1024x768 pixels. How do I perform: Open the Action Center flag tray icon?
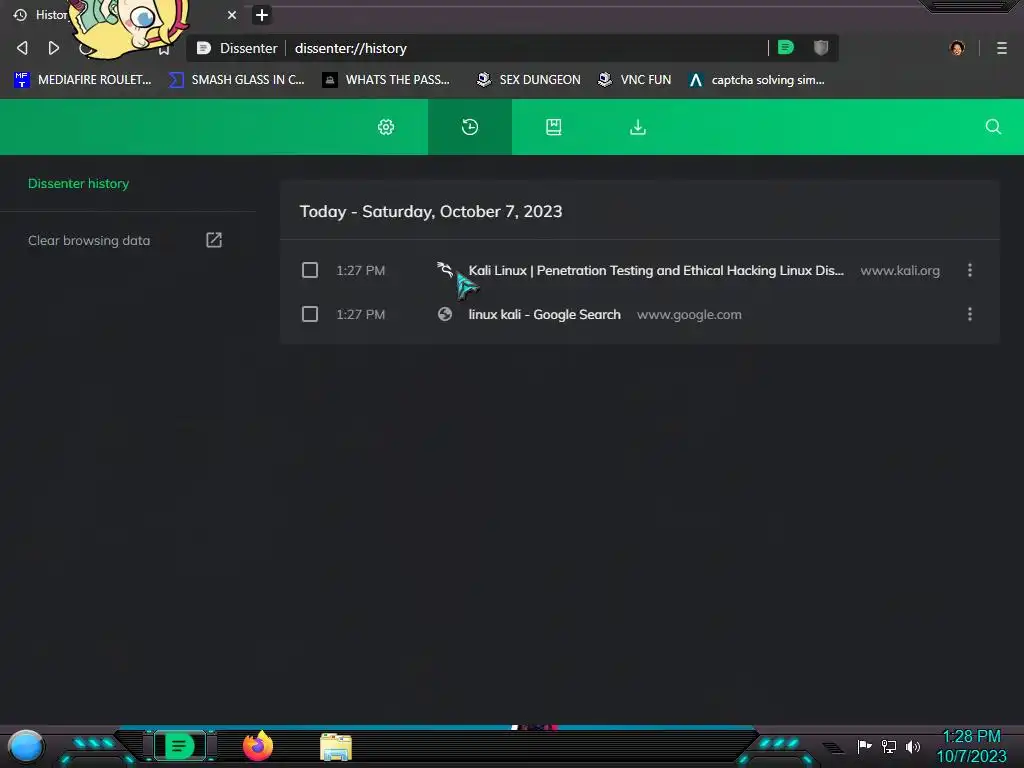[864, 746]
